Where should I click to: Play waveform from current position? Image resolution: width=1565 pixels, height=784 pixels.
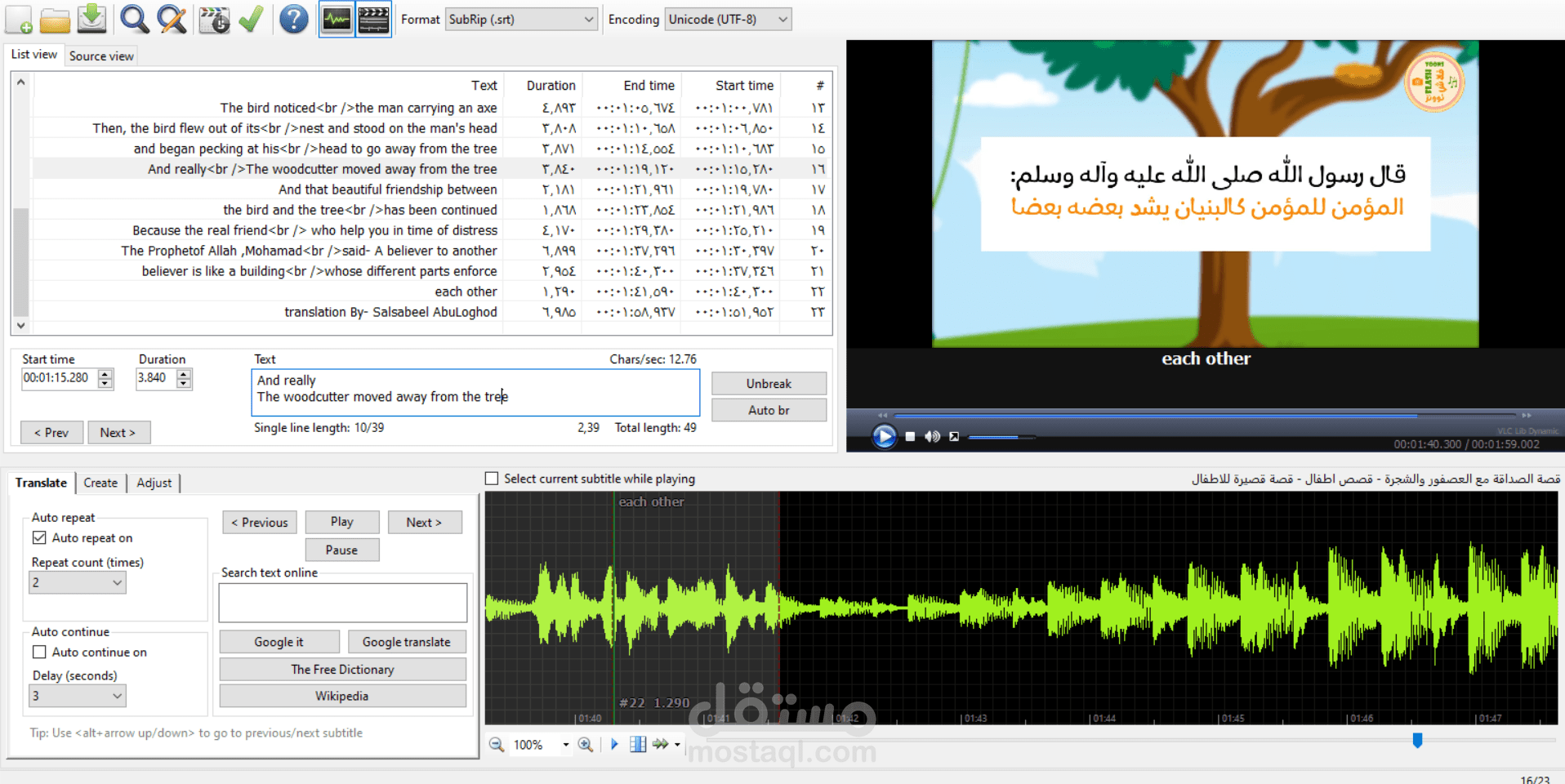614,744
